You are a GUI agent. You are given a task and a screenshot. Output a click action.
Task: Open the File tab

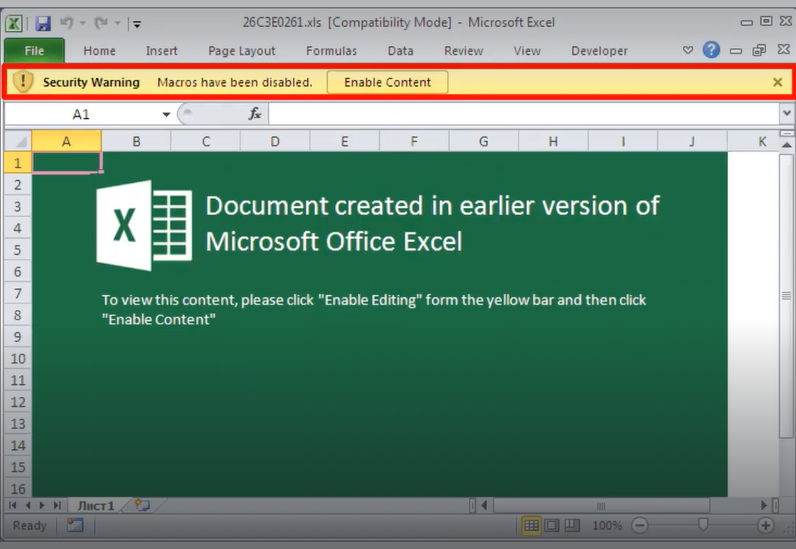coord(35,51)
